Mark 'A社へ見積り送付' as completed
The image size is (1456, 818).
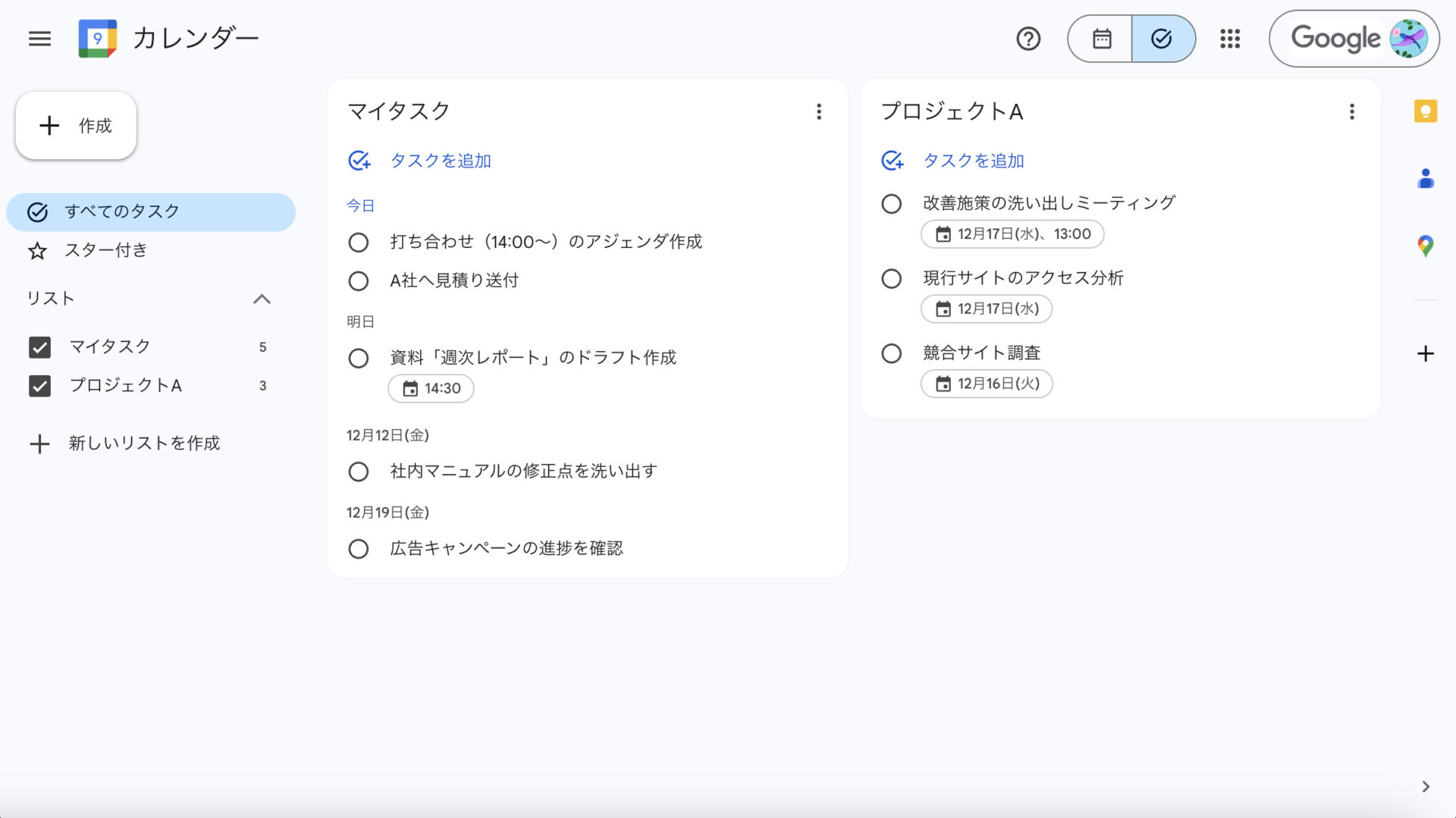pyautogui.click(x=358, y=281)
